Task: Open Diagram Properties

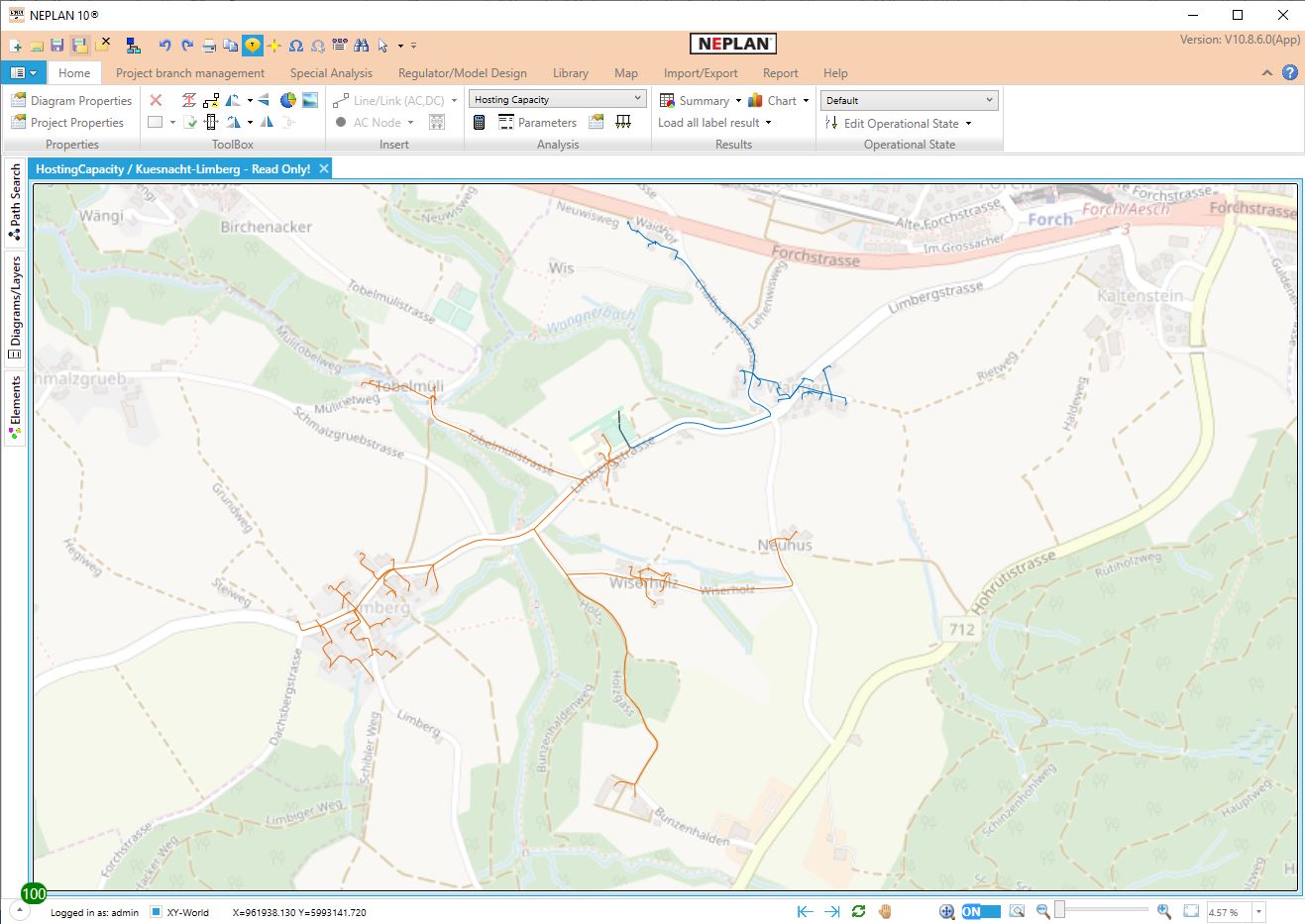Action: coord(71,100)
